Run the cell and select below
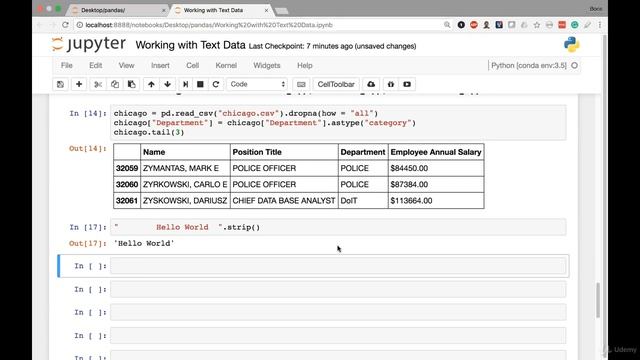 pos(185,84)
